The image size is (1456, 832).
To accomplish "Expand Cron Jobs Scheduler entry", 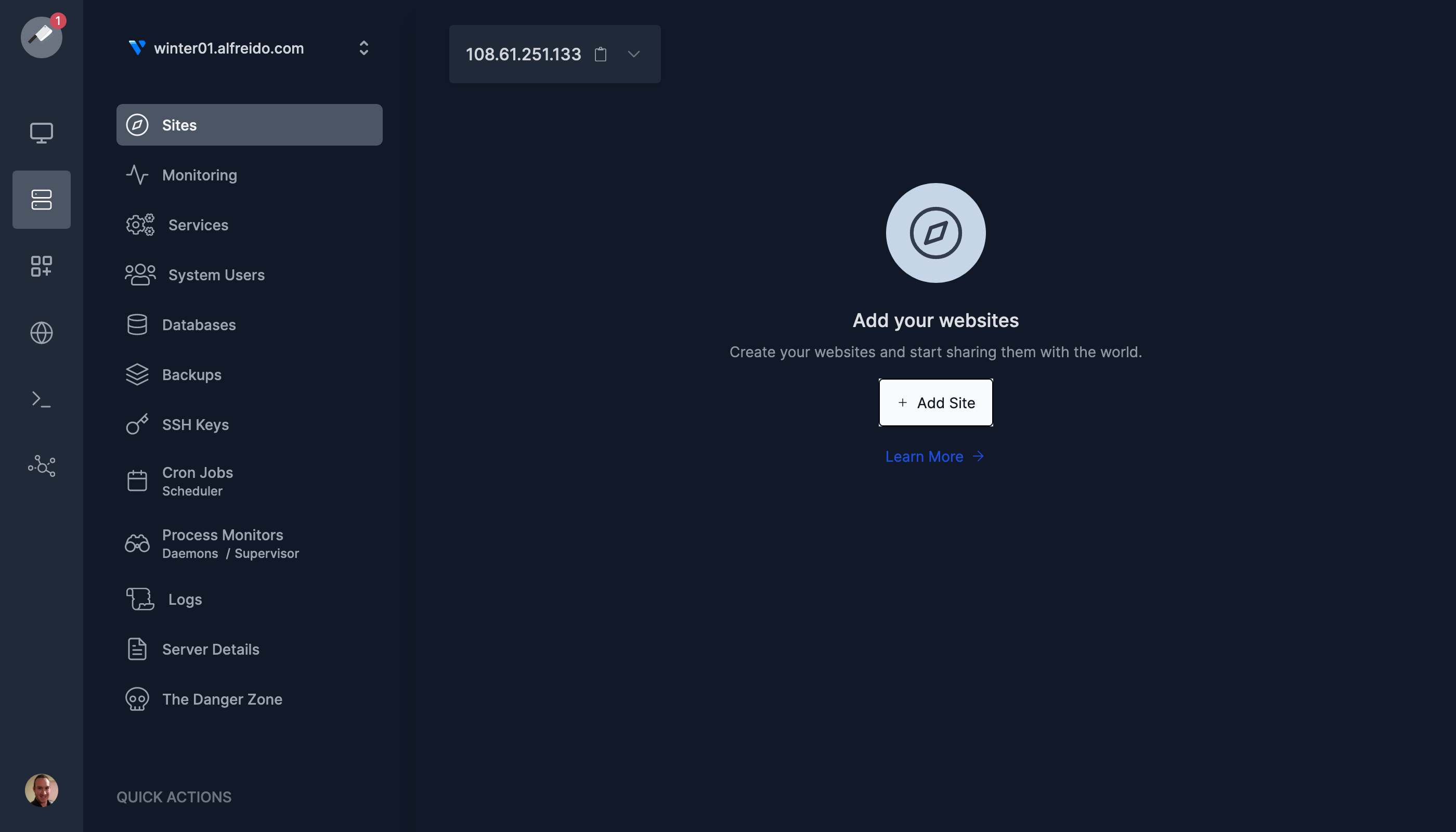I will 197,480.
